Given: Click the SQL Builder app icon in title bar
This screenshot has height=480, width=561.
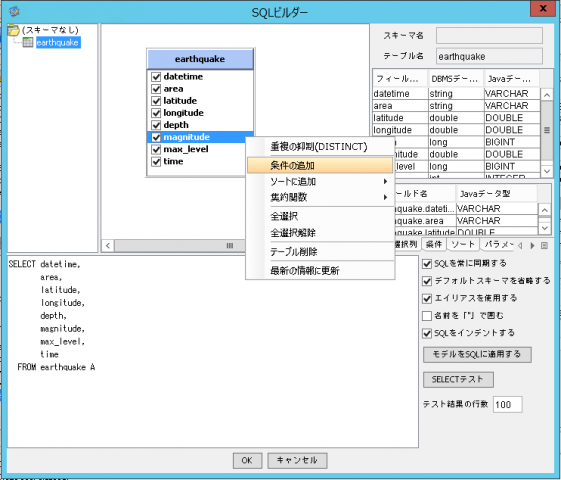Looking at the screenshot, I should [14, 11].
